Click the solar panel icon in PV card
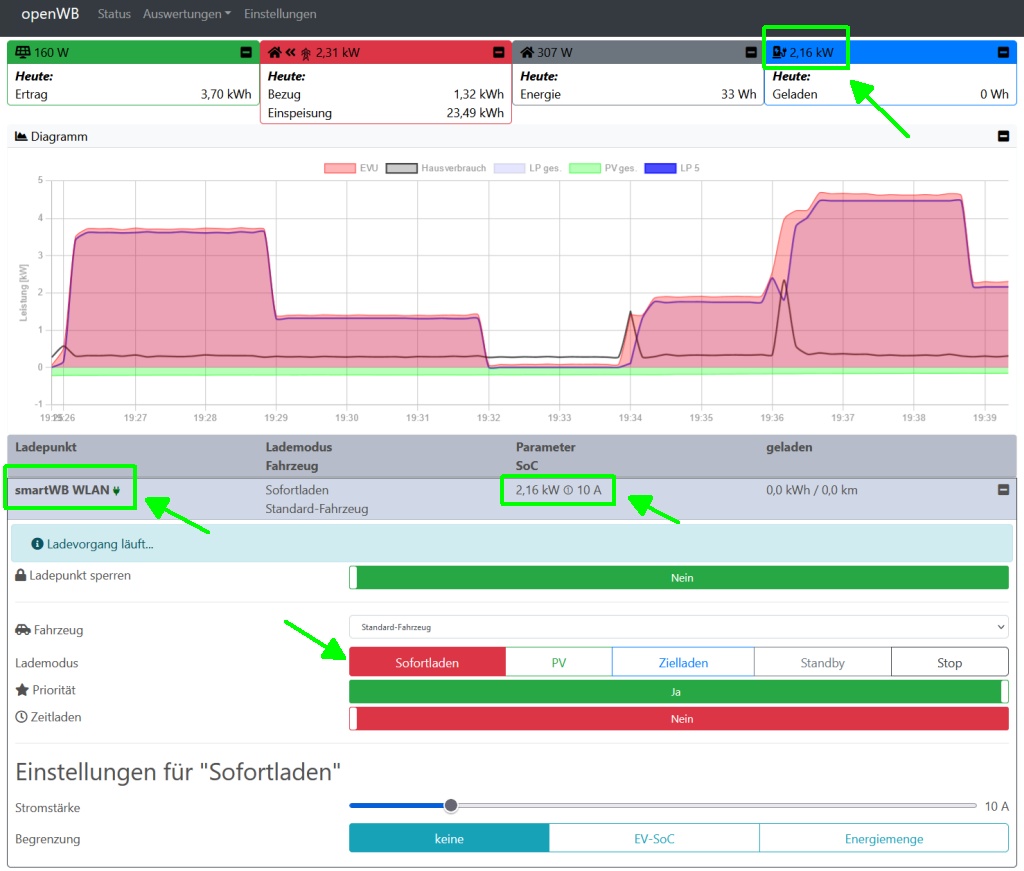The width and height of the screenshot is (1024, 871). [x=22, y=52]
